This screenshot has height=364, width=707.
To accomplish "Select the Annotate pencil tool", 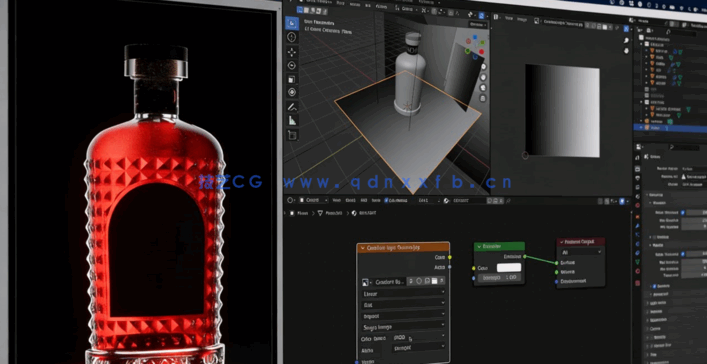I will coord(292,107).
